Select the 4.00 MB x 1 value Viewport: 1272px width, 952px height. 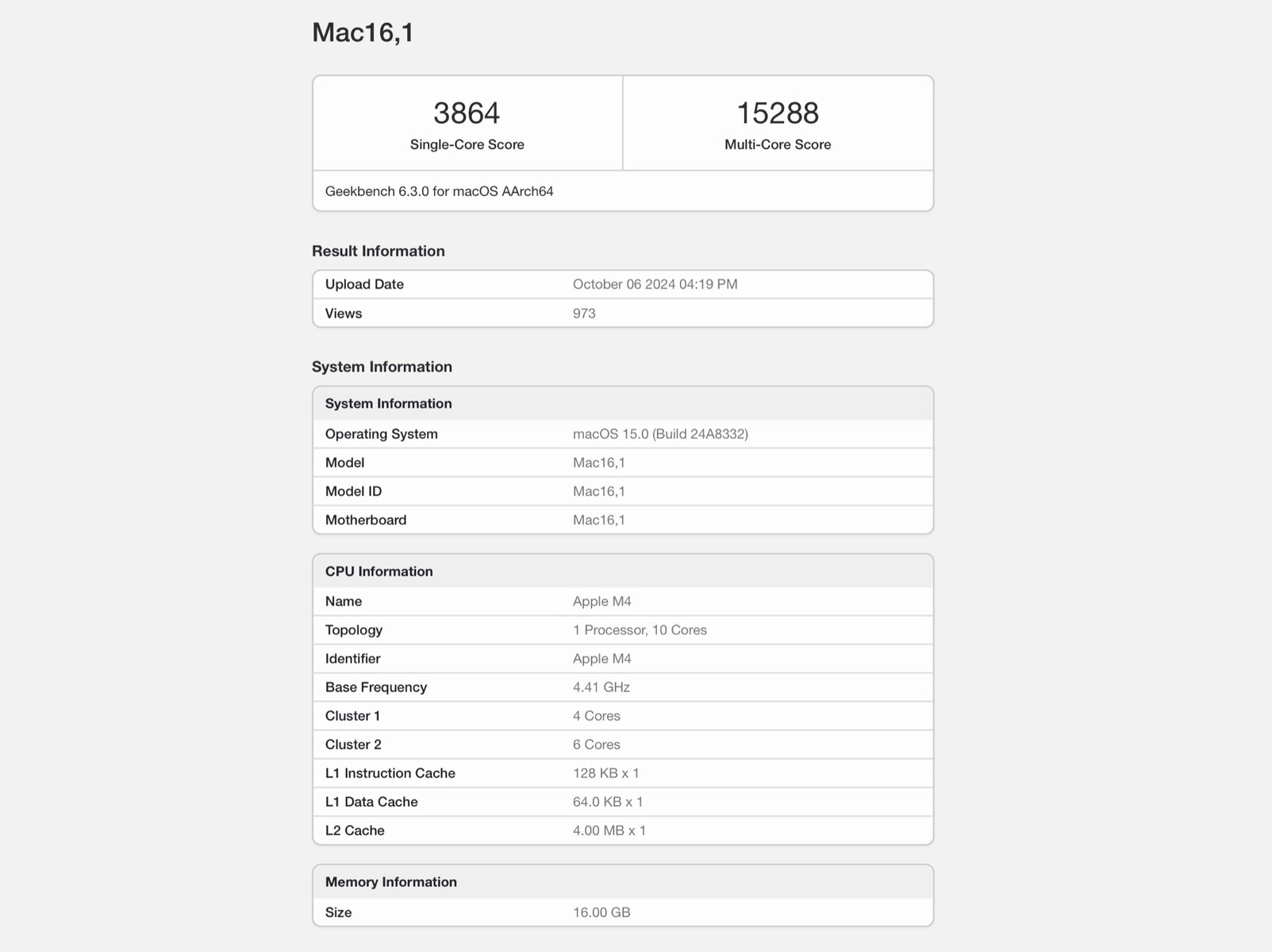609,830
